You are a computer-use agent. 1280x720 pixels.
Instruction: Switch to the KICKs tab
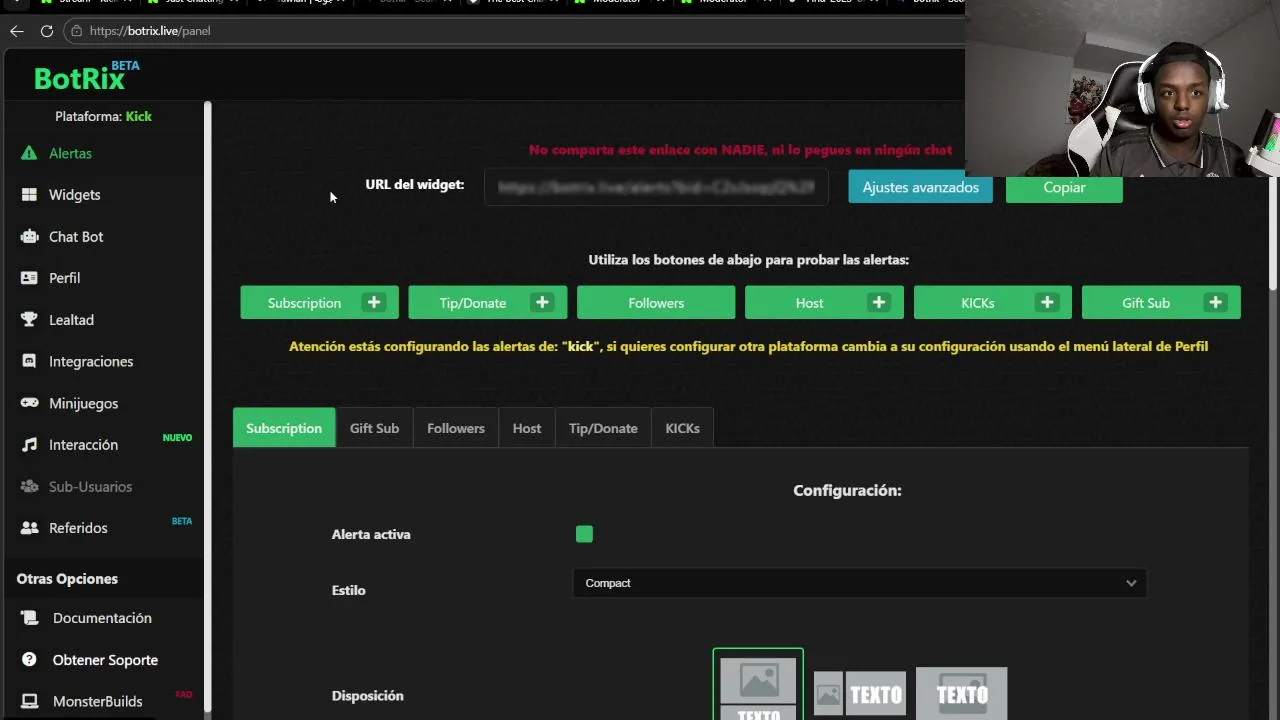[682, 428]
